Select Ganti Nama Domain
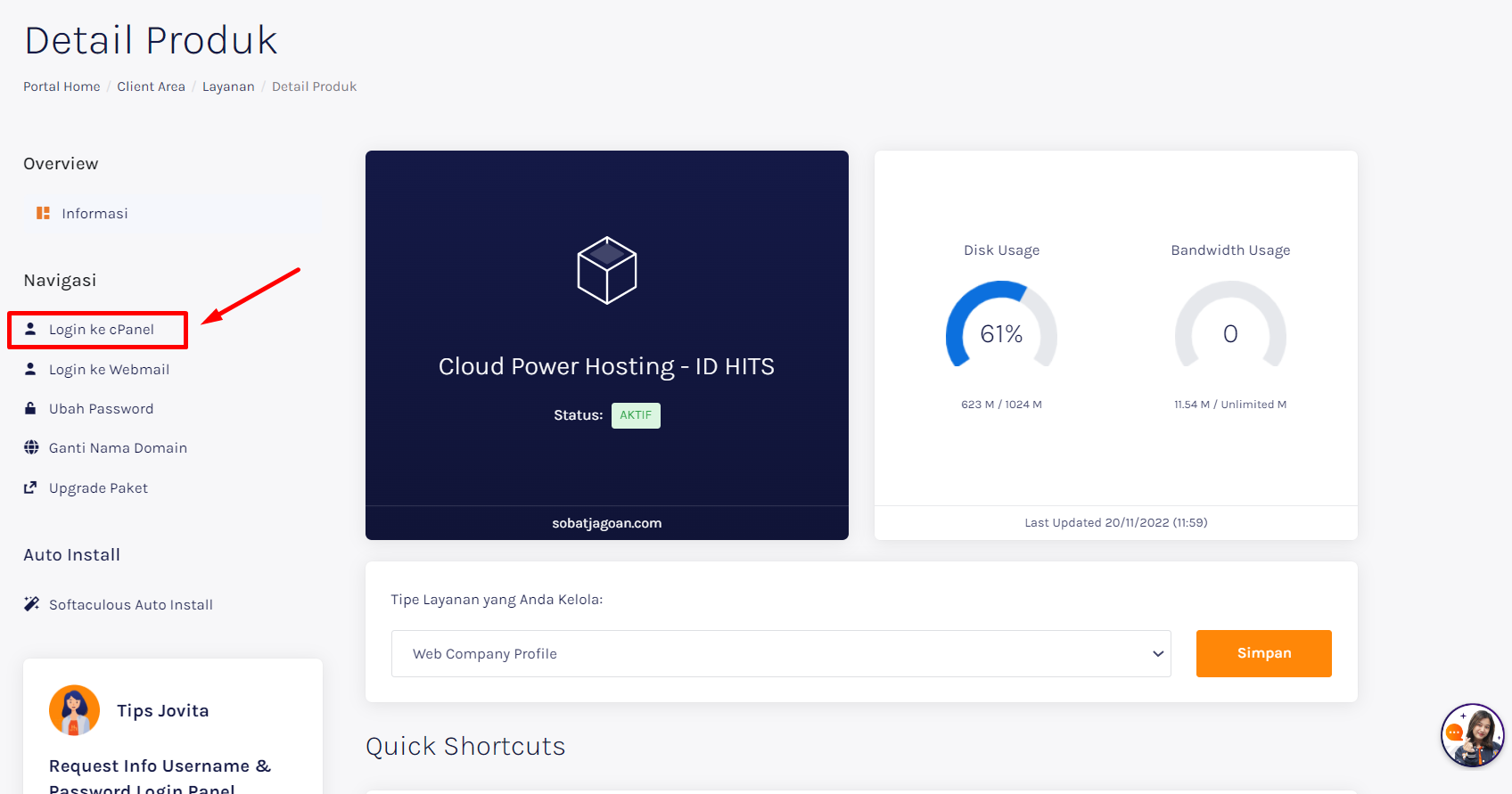The image size is (1512, 794). [x=118, y=447]
